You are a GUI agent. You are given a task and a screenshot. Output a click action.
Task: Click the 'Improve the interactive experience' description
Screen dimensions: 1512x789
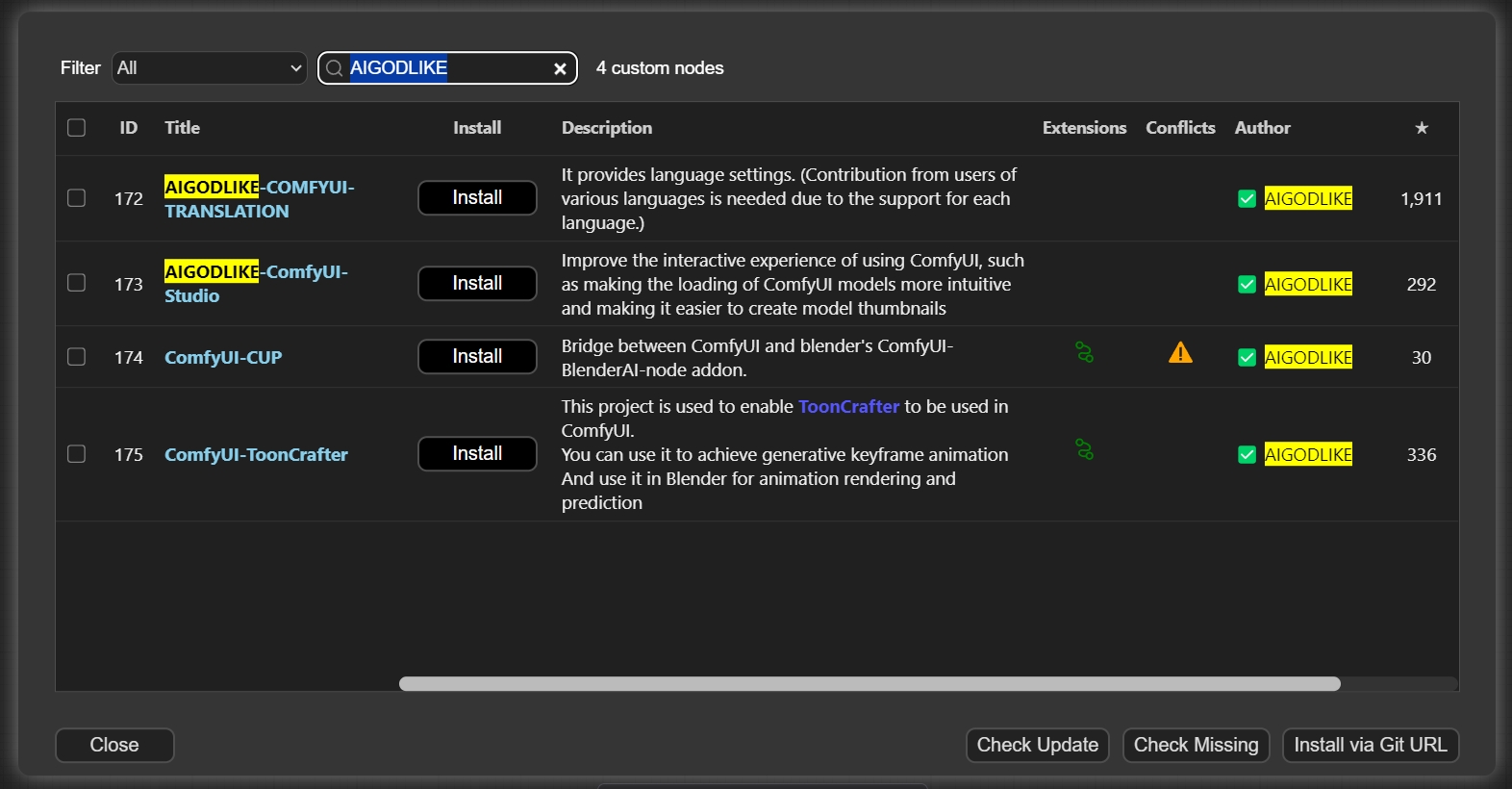click(793, 285)
